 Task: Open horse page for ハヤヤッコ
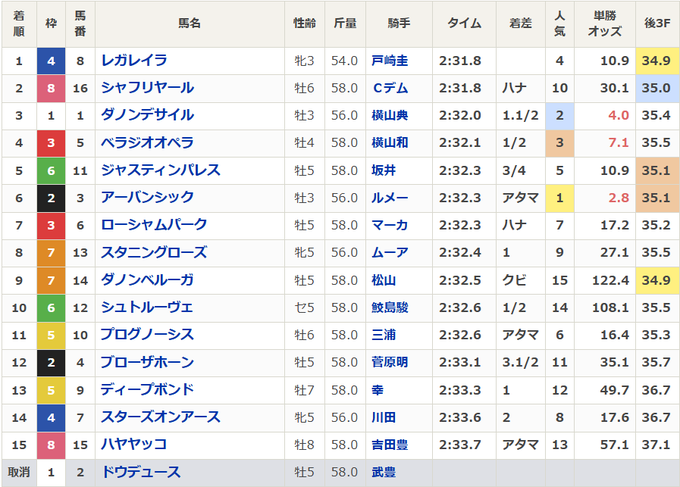tap(134, 445)
